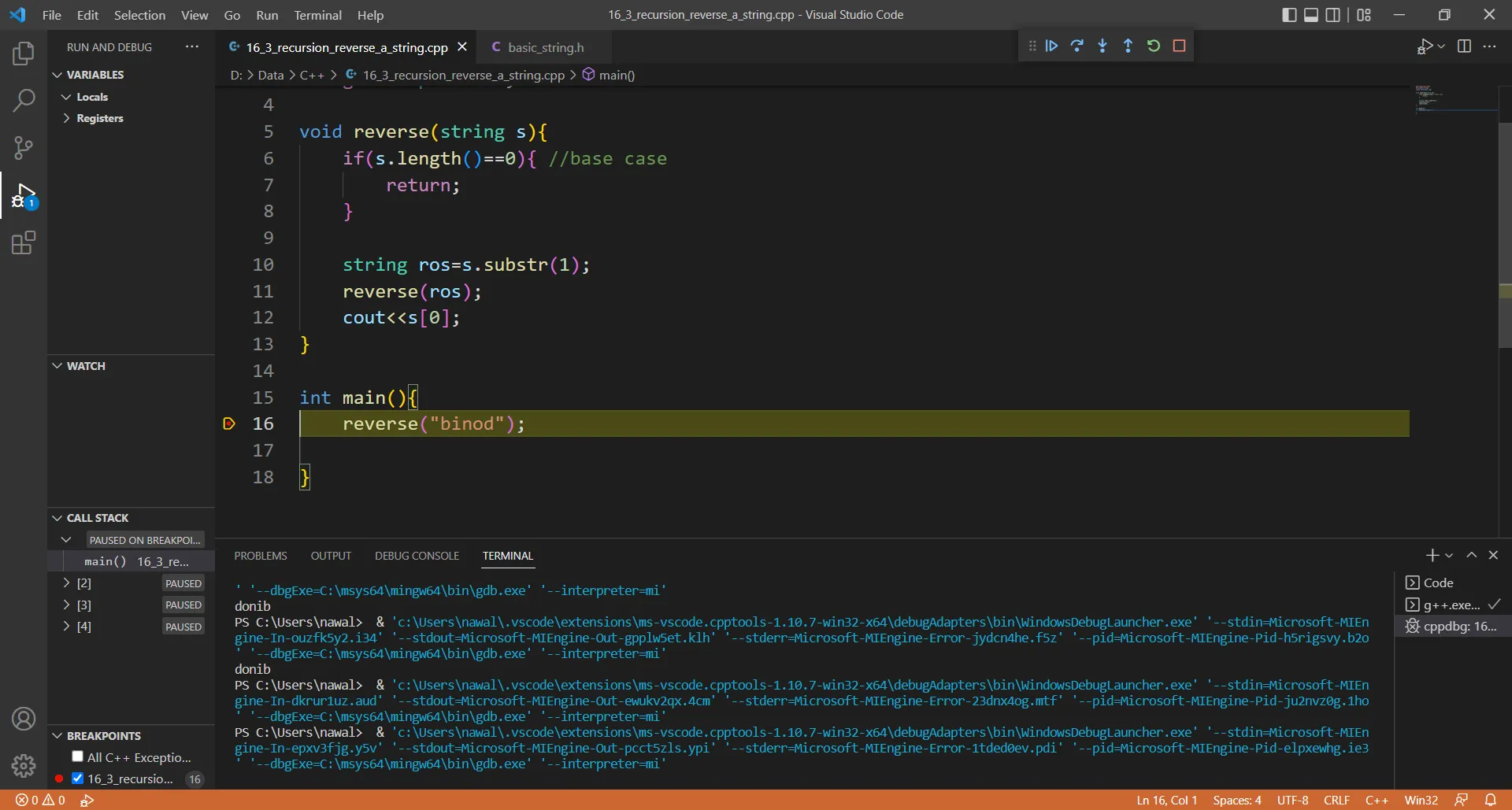
Task: Restart the debugging session
Action: point(1154,46)
